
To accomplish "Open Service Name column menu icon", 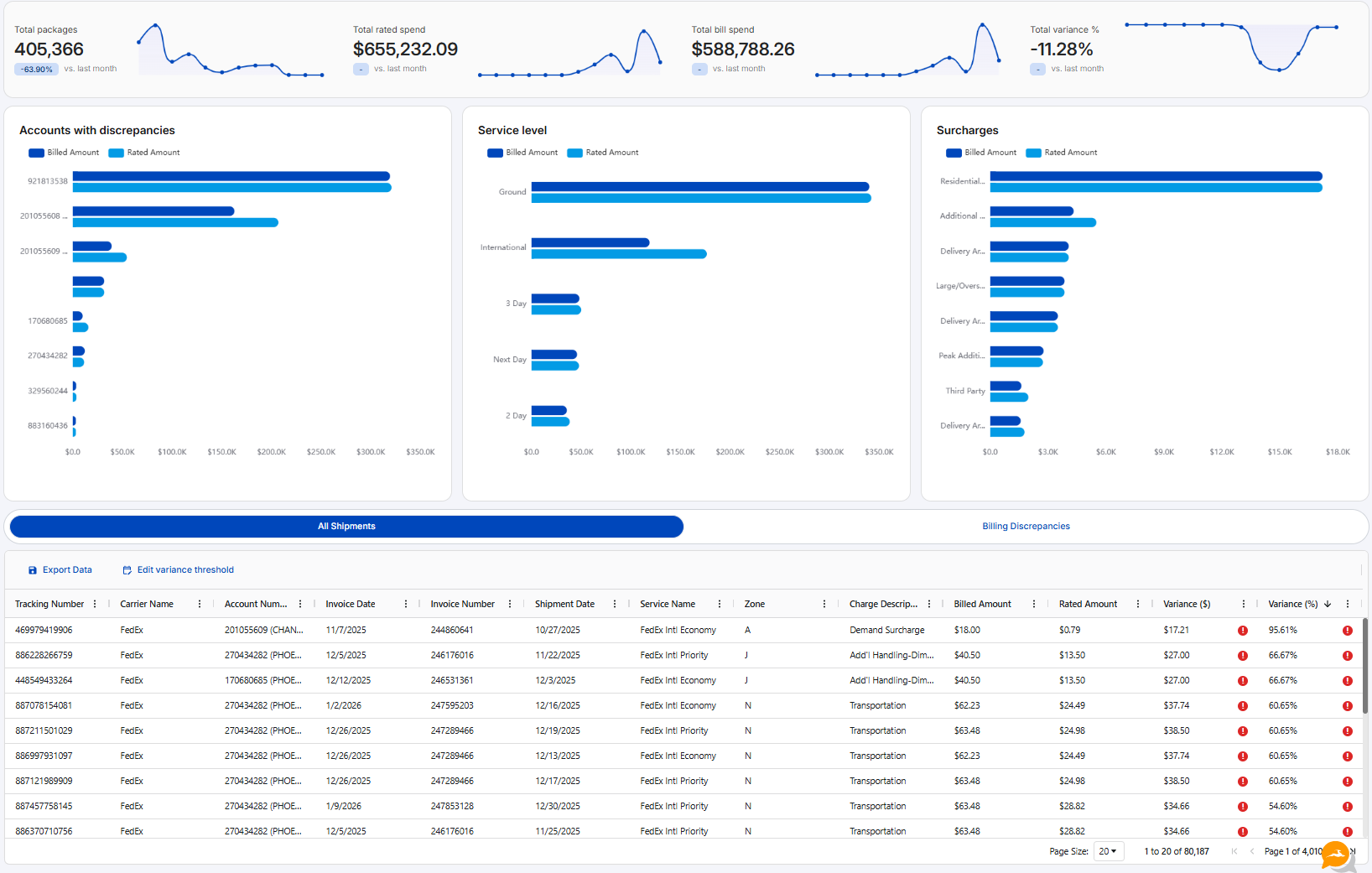I will click(720, 604).
